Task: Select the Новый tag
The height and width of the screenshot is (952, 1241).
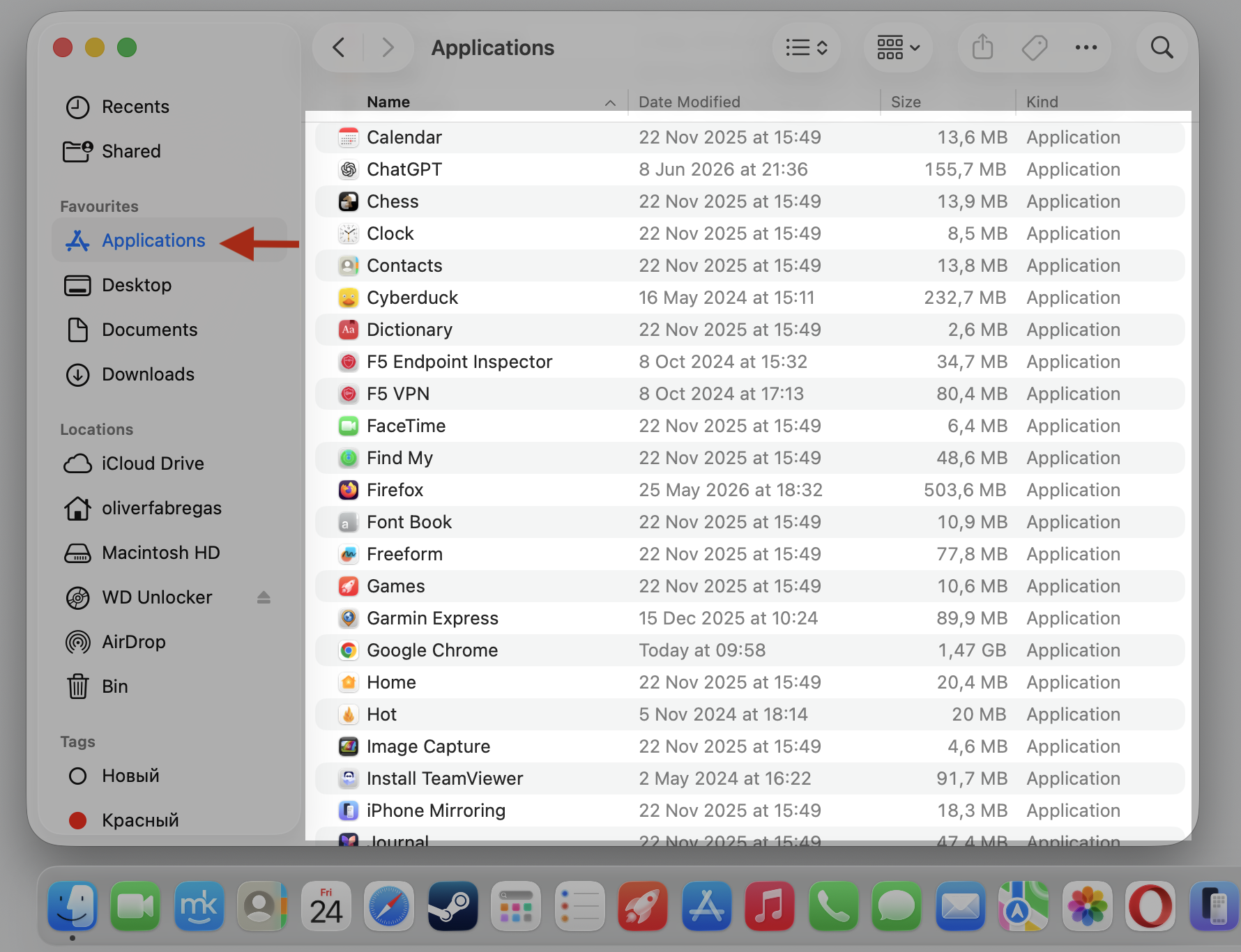Action: (x=169, y=776)
